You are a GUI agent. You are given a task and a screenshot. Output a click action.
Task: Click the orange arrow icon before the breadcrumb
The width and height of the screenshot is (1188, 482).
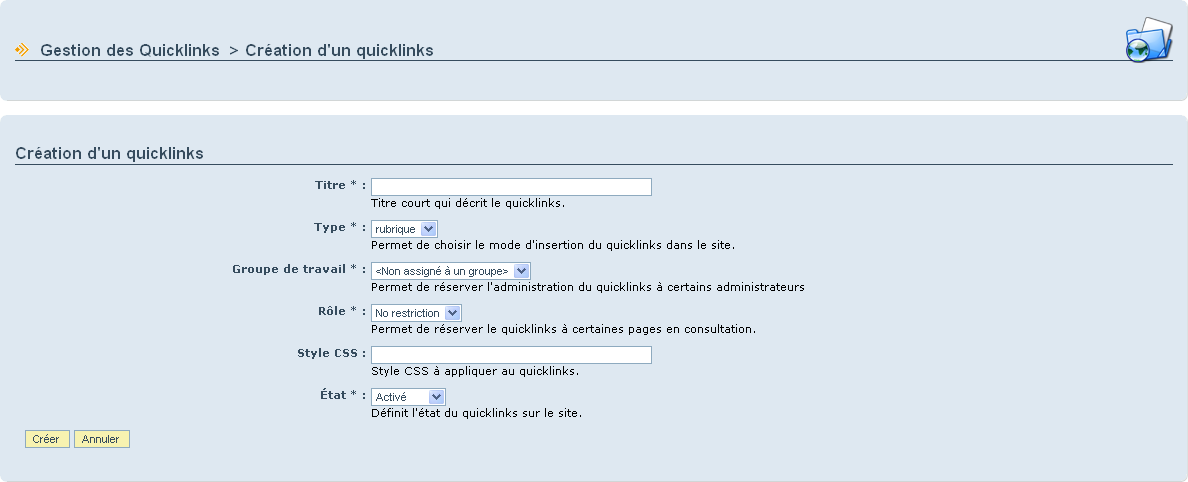coord(22,50)
